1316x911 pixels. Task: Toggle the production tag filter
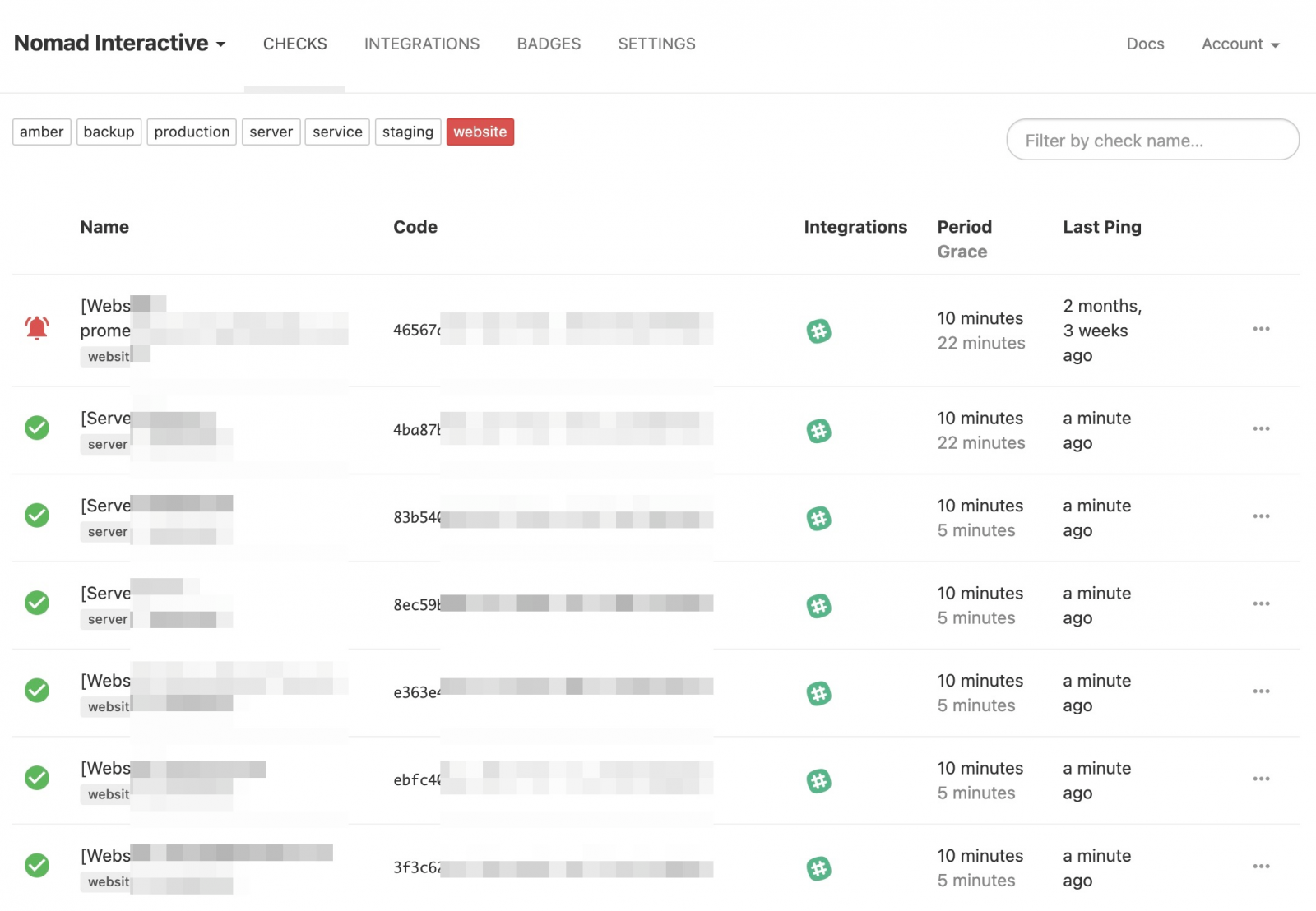click(x=192, y=132)
